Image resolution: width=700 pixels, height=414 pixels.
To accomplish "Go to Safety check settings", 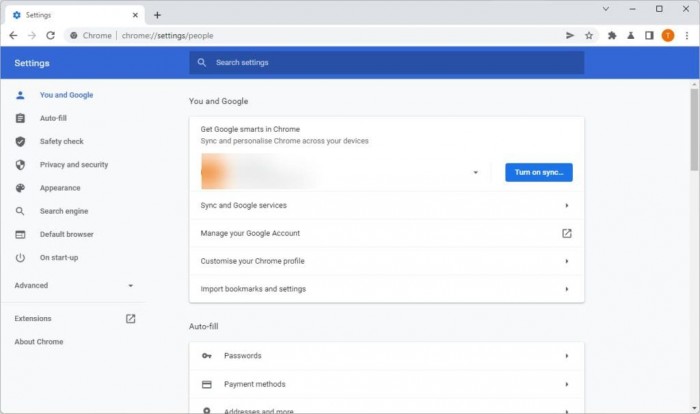I will [61, 142].
